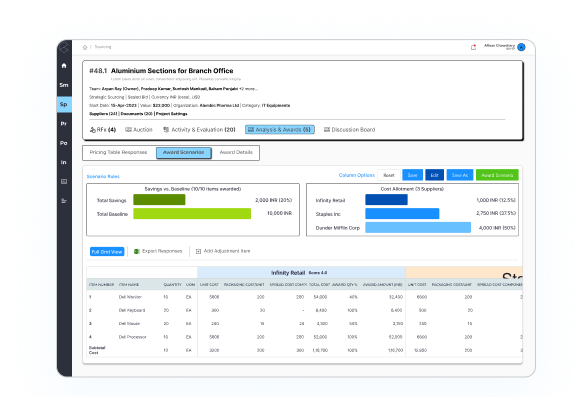Open the Suppliers (24) link

103,114
